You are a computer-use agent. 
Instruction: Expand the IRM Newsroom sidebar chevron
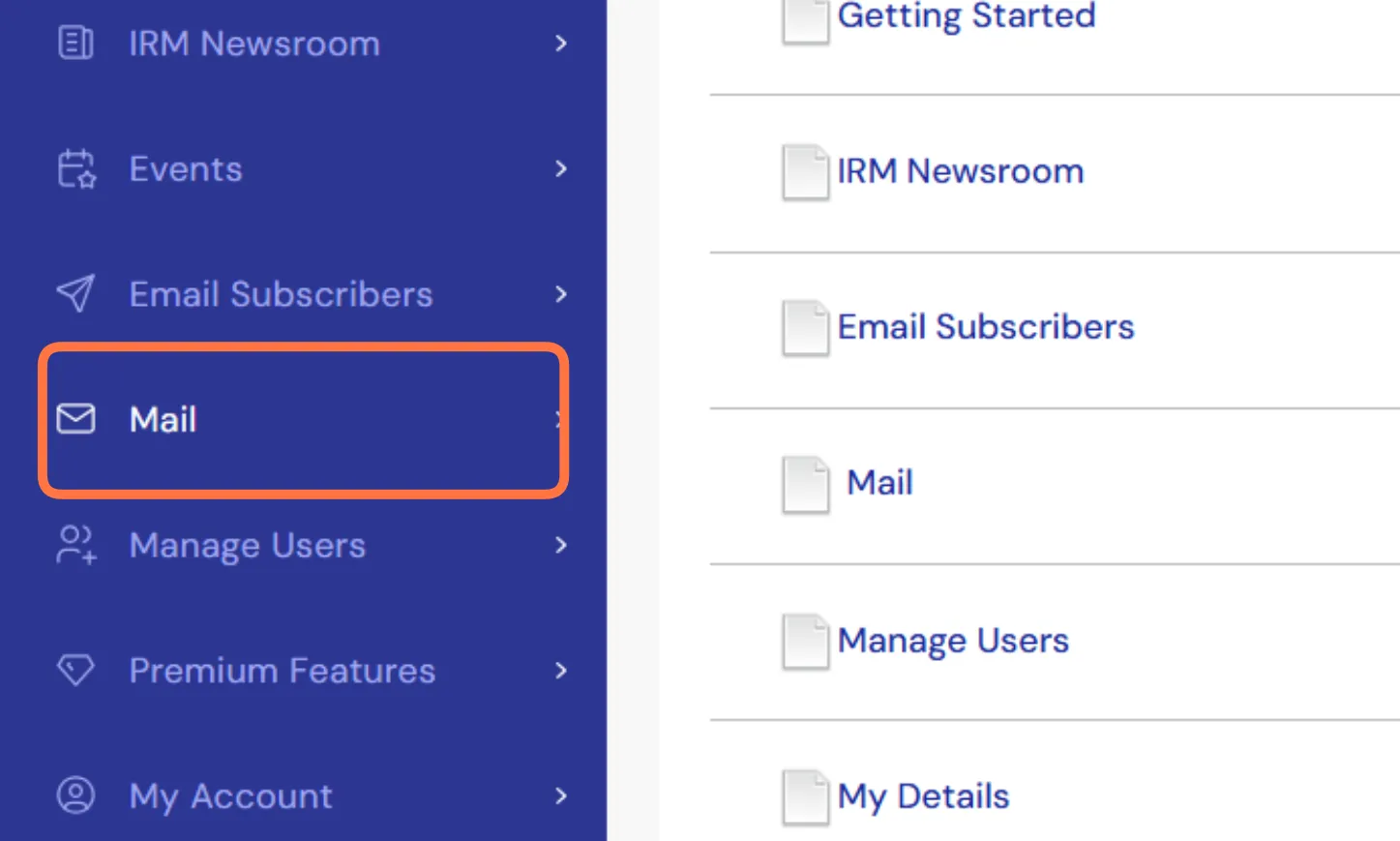point(561,44)
